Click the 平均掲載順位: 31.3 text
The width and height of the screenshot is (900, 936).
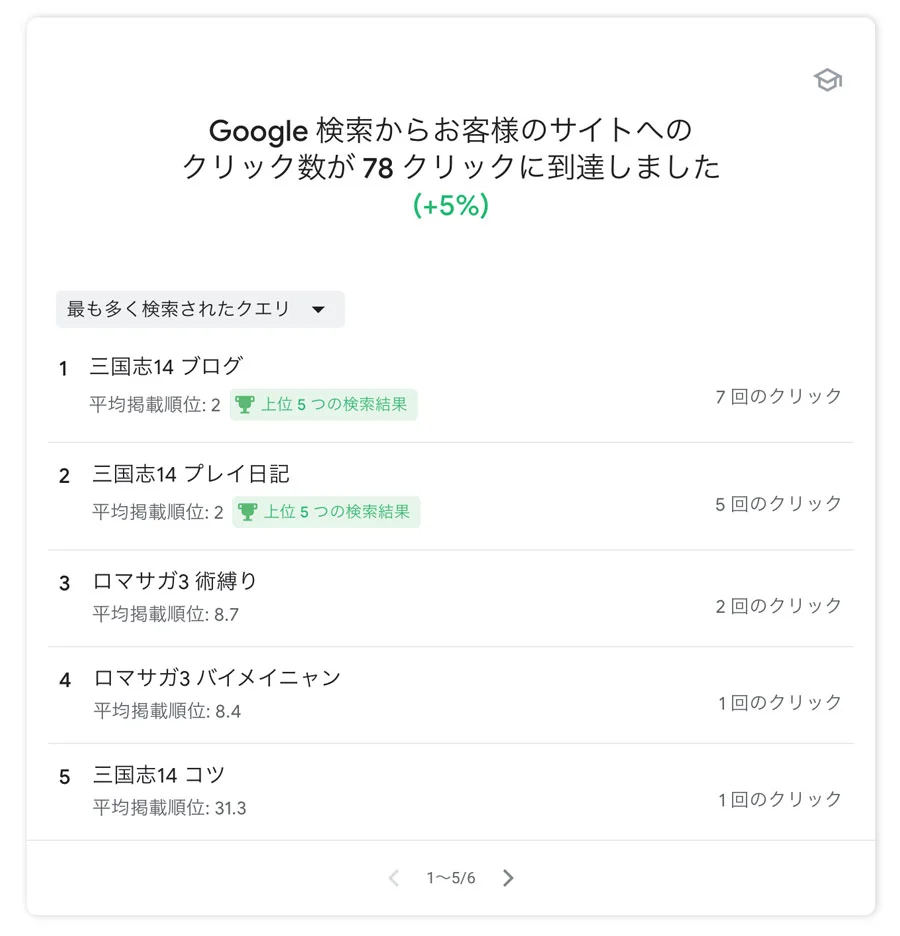[x=170, y=808]
